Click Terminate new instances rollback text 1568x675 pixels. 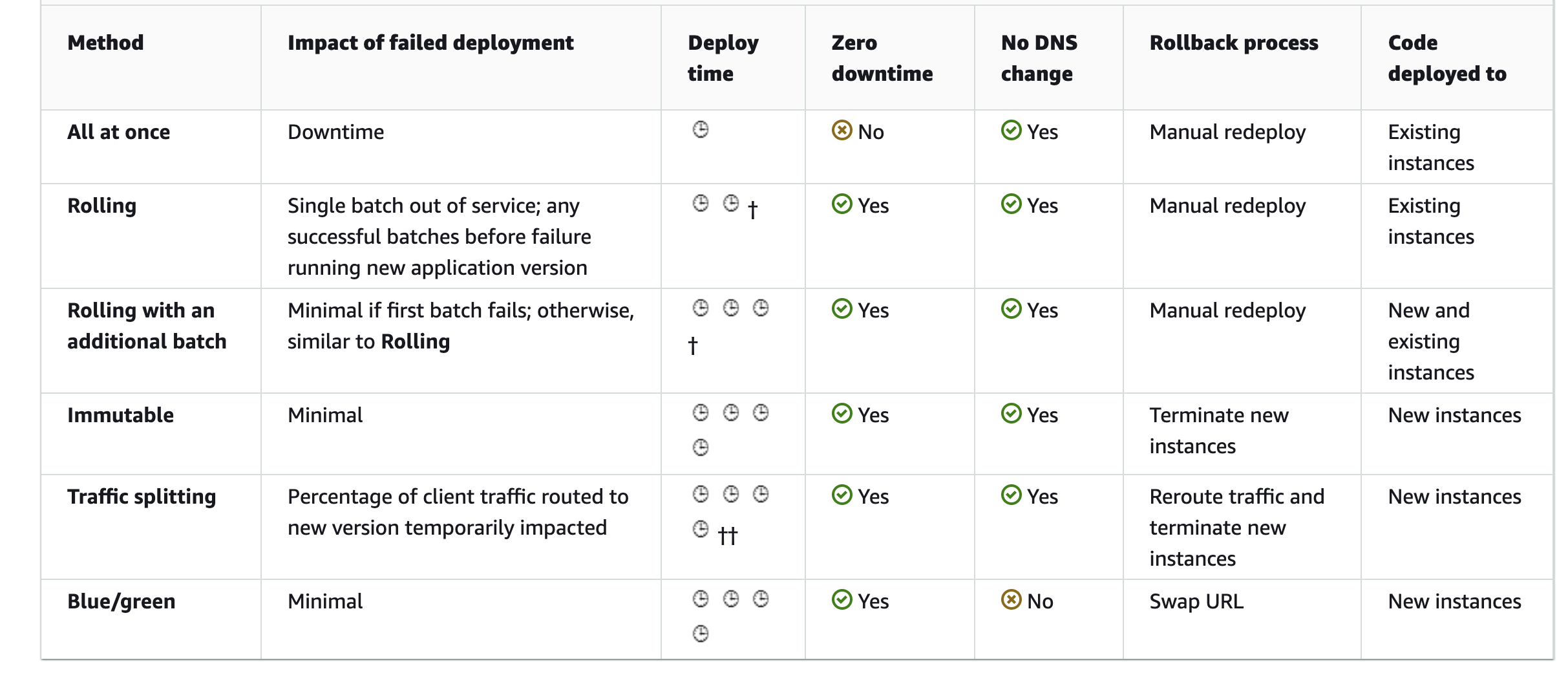point(1218,431)
